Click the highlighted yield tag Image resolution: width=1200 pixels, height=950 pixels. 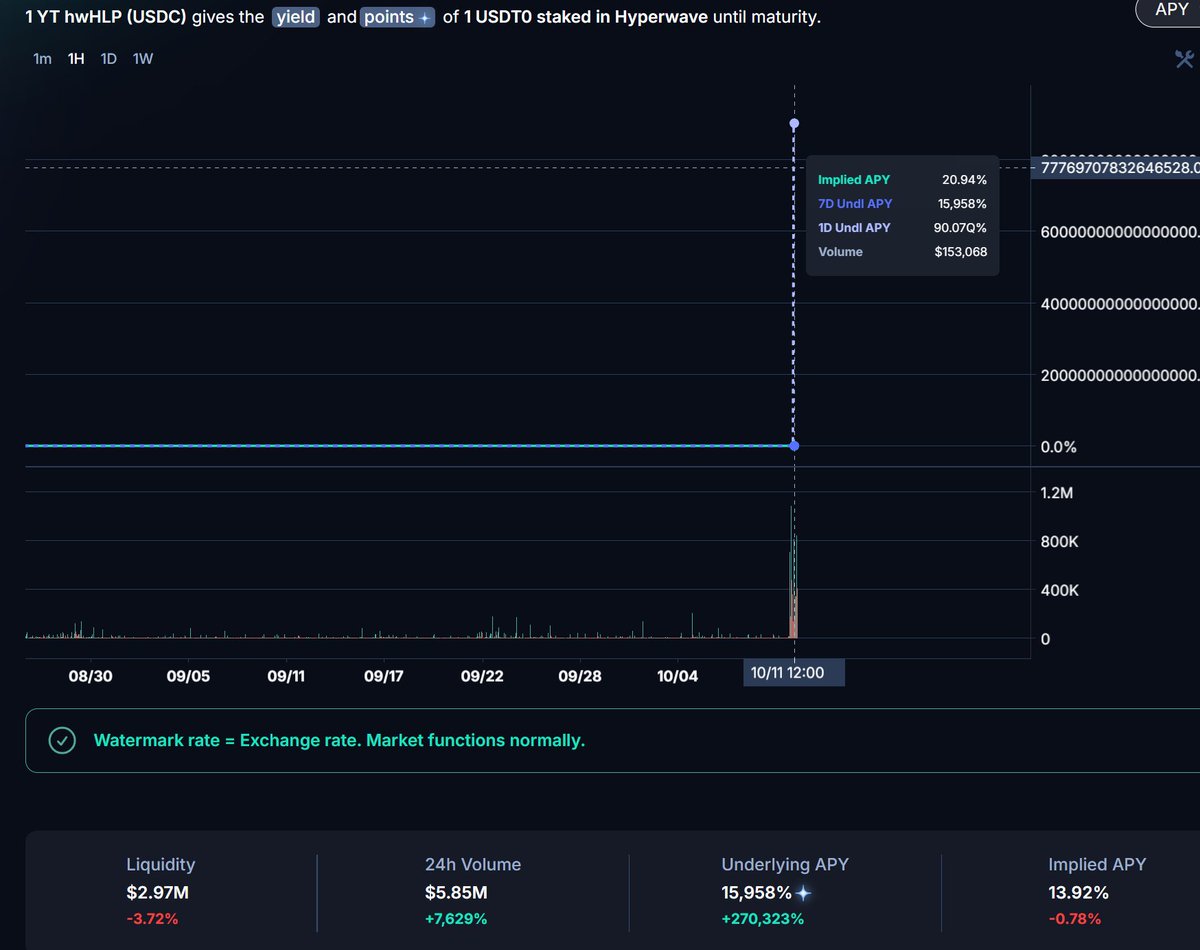coord(296,18)
